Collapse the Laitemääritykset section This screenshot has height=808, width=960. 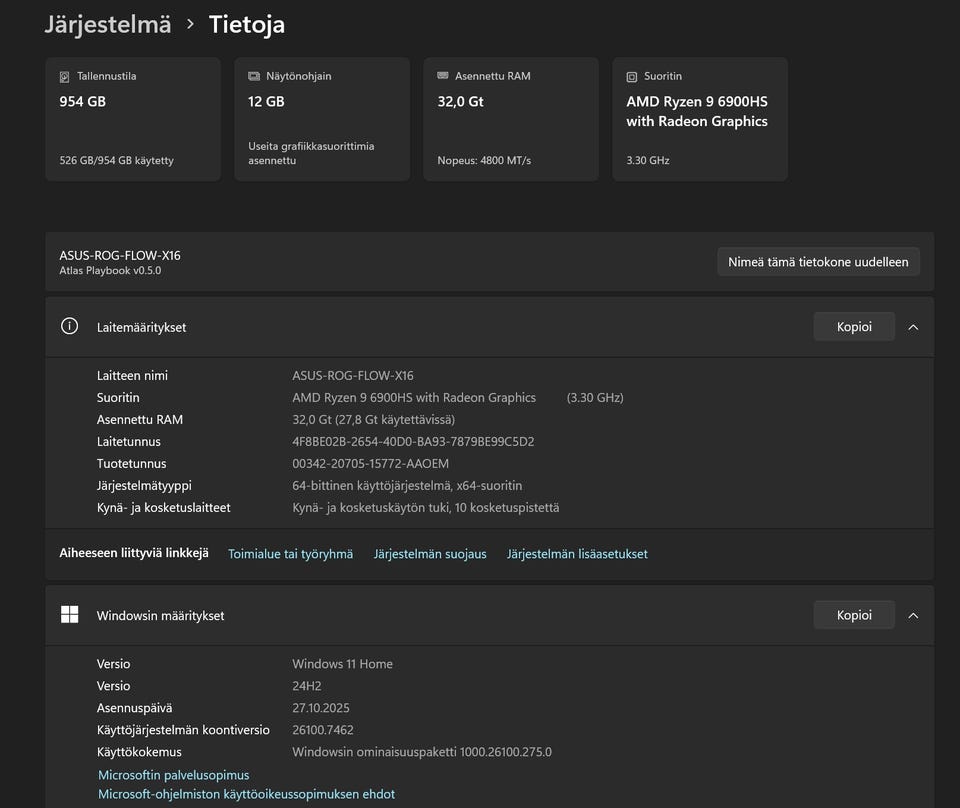click(x=913, y=327)
